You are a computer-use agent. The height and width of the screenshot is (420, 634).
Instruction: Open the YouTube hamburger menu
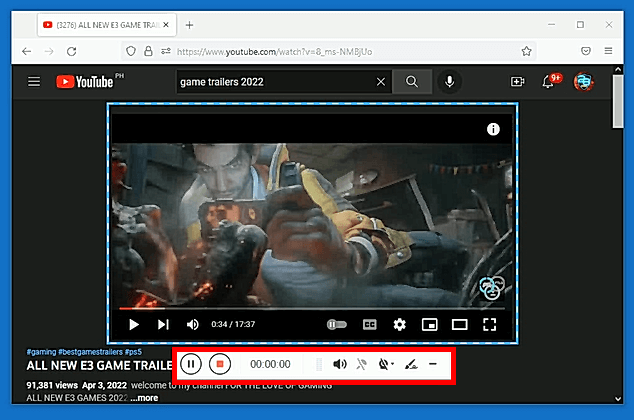[34, 82]
